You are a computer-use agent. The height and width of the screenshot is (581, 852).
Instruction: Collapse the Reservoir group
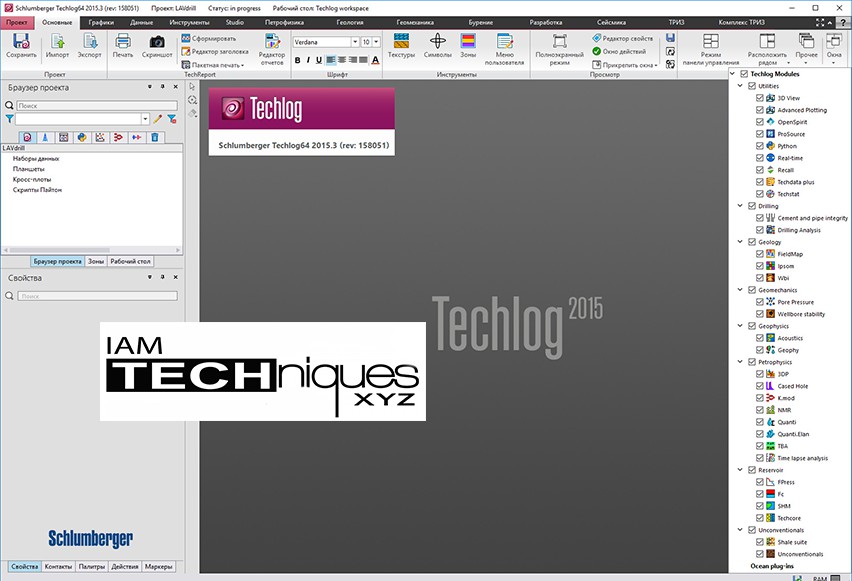point(740,470)
